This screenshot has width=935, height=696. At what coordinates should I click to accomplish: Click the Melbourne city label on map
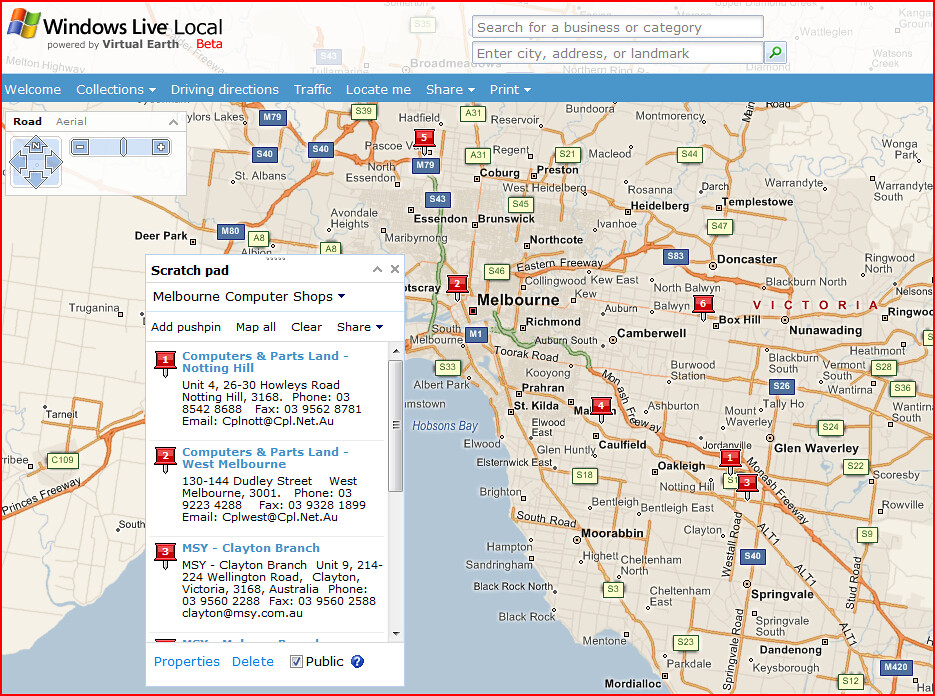pyautogui.click(x=518, y=300)
